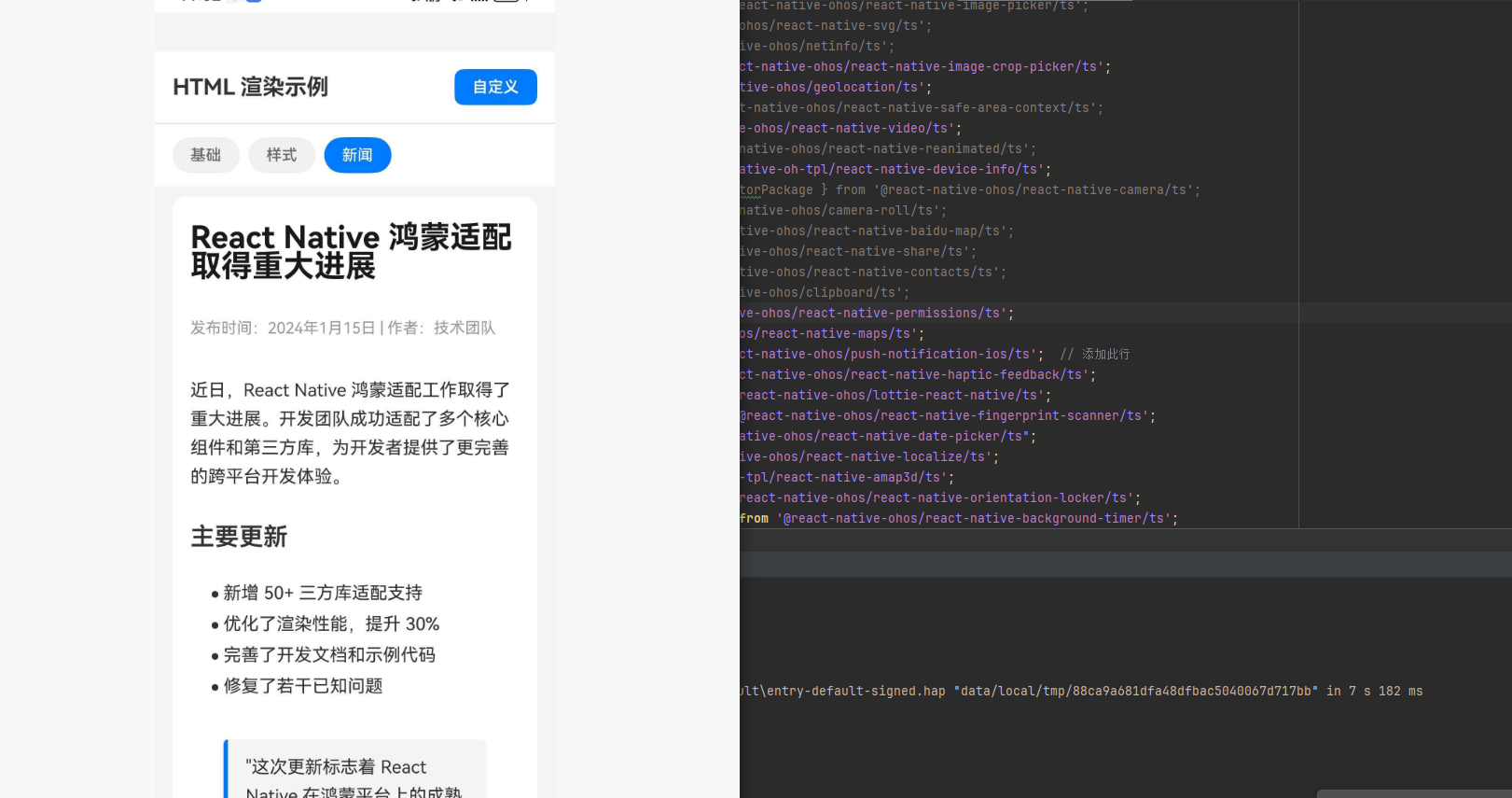The image size is (1512, 798).
Task: Click the react-native-amap3d/ts import line
Action: tap(846, 477)
